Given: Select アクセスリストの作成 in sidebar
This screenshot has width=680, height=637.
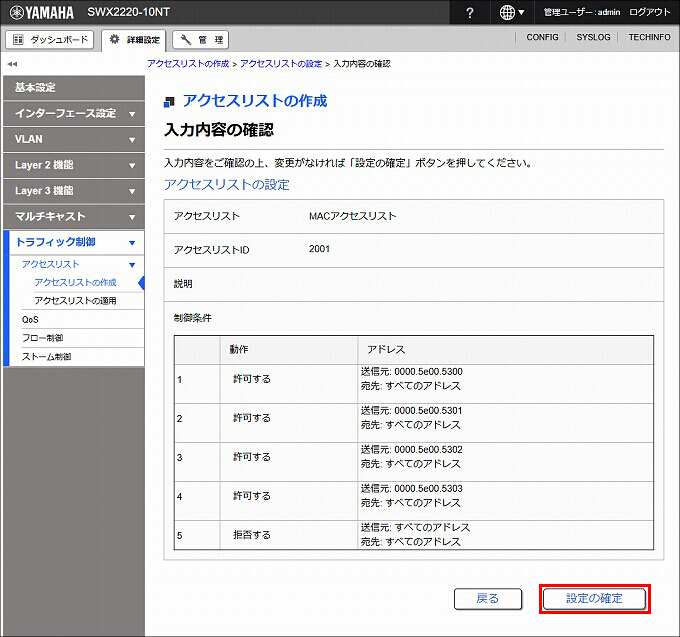Looking at the screenshot, I should click(x=75, y=283).
